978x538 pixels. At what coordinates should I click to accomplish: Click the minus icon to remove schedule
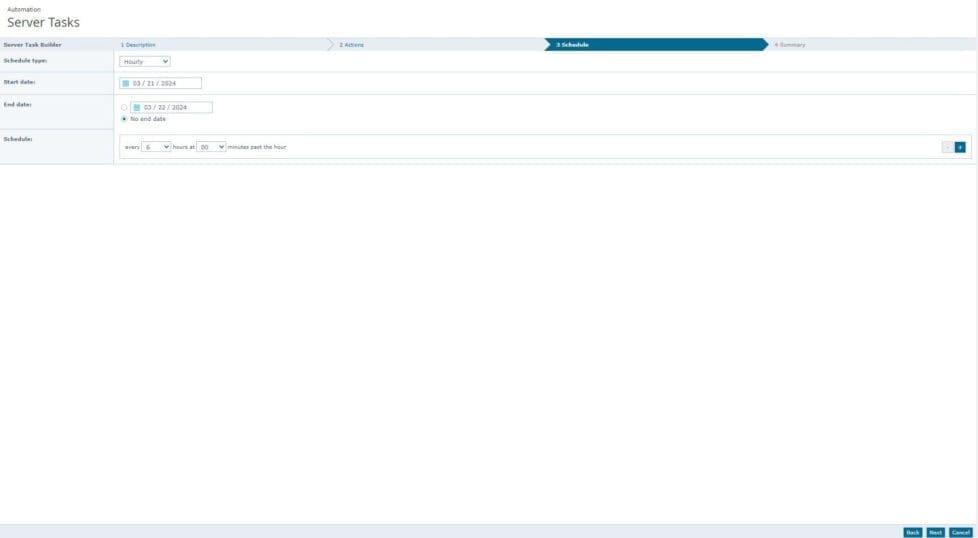[x=947, y=147]
